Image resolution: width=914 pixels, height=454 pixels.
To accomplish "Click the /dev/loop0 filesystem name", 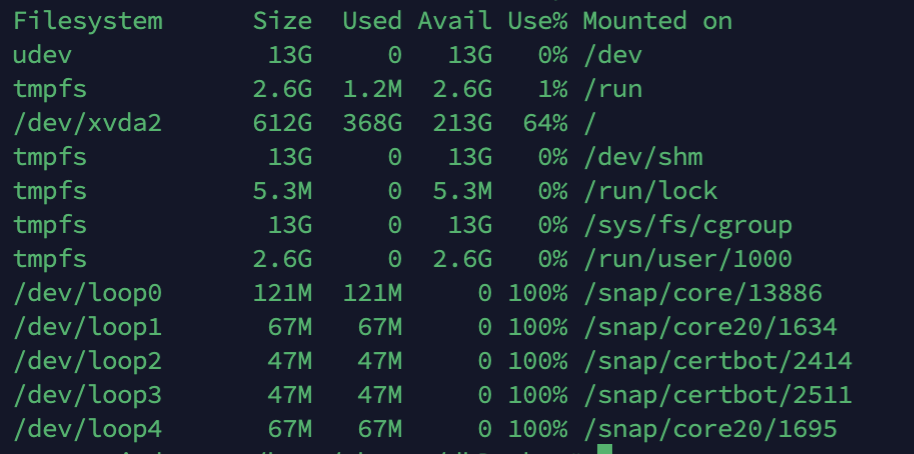I will [x=87, y=293].
